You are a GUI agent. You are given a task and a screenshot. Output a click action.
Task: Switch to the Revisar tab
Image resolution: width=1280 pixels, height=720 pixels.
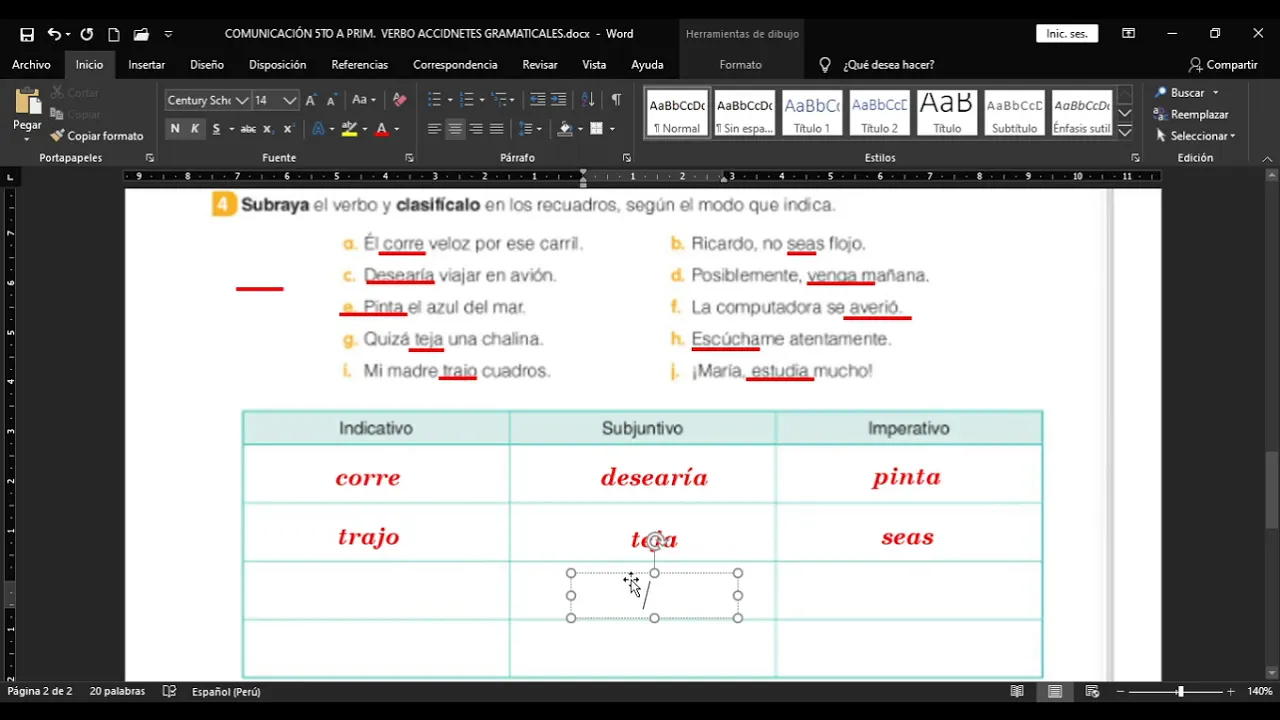540,65
